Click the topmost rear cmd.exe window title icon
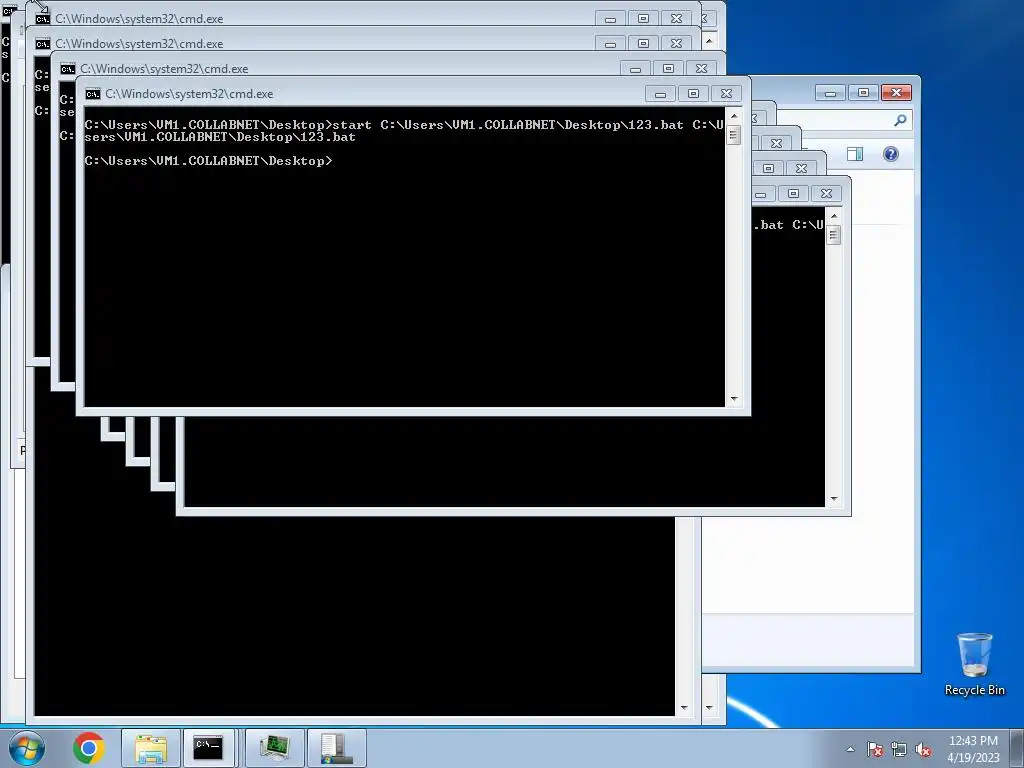 (42, 19)
